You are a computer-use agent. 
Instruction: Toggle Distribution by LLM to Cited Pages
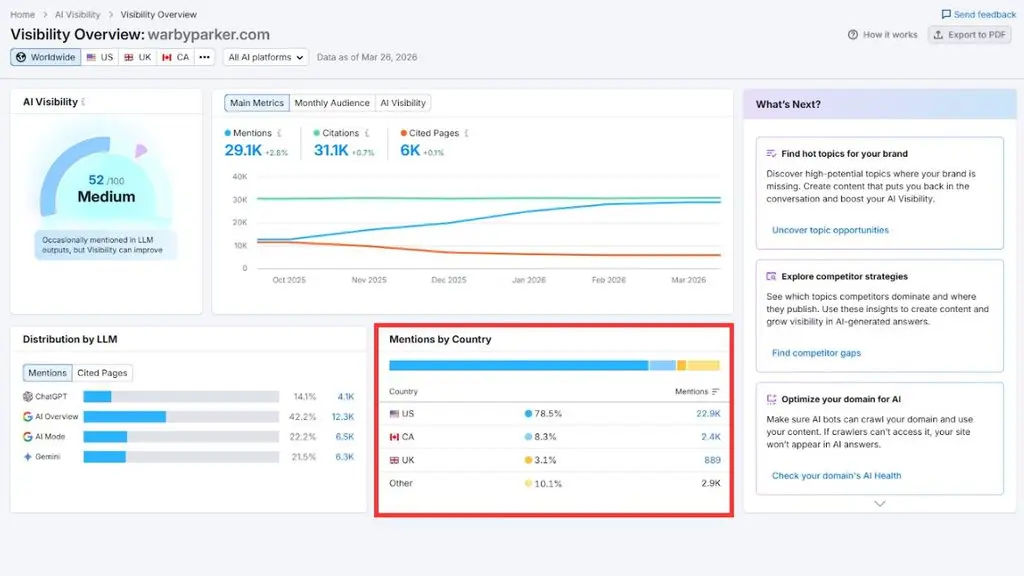(103, 373)
